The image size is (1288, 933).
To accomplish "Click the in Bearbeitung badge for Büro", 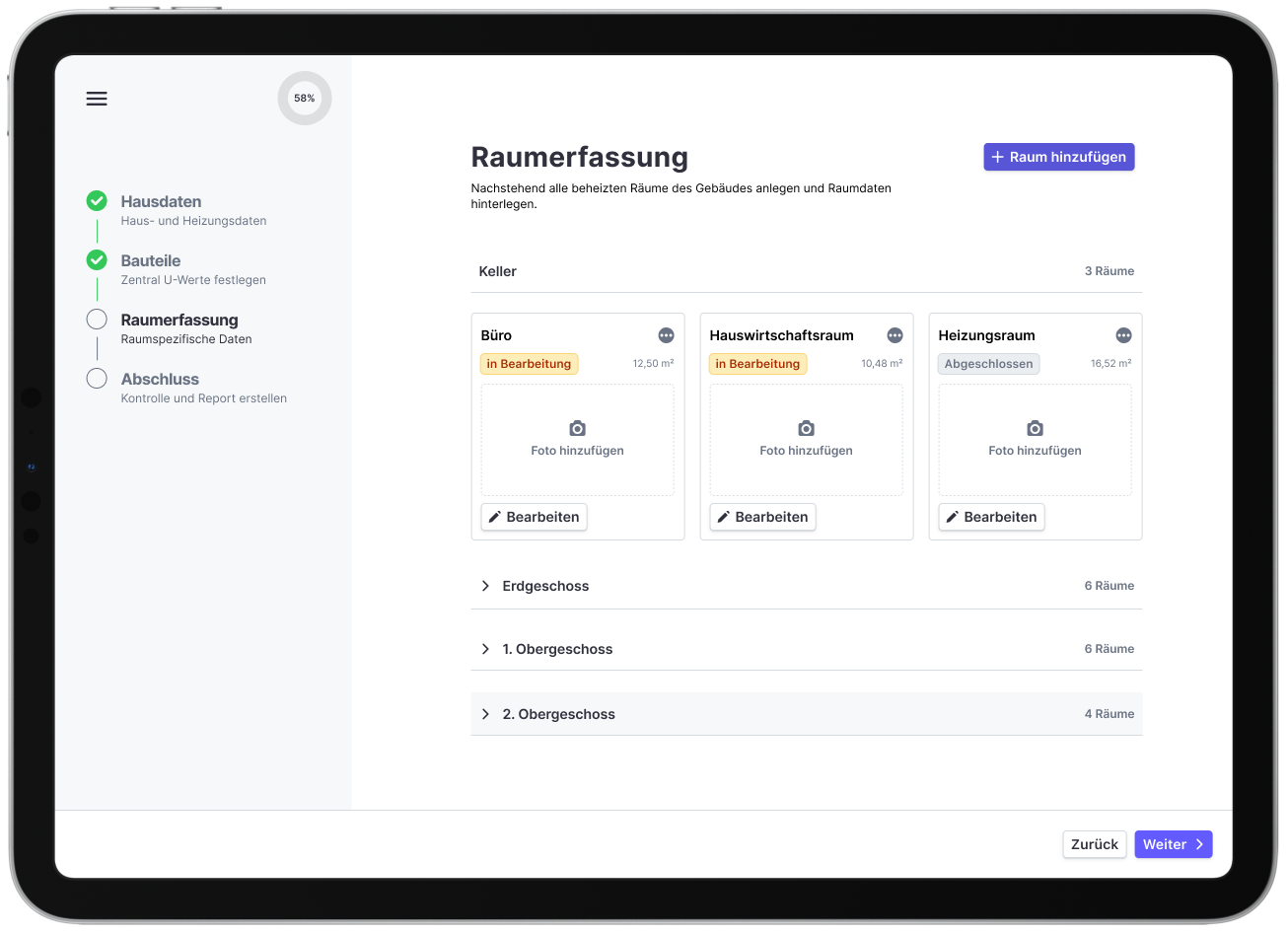I will click(x=530, y=364).
